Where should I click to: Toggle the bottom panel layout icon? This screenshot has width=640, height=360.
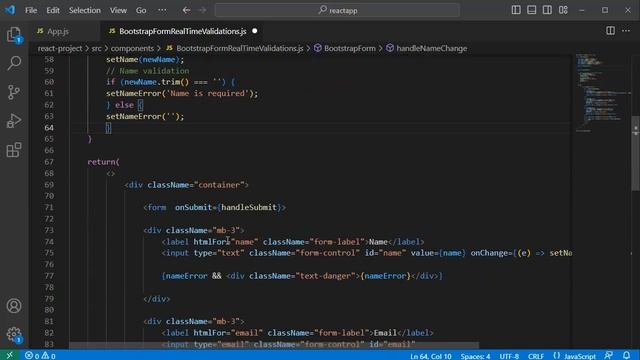coord(531,10)
